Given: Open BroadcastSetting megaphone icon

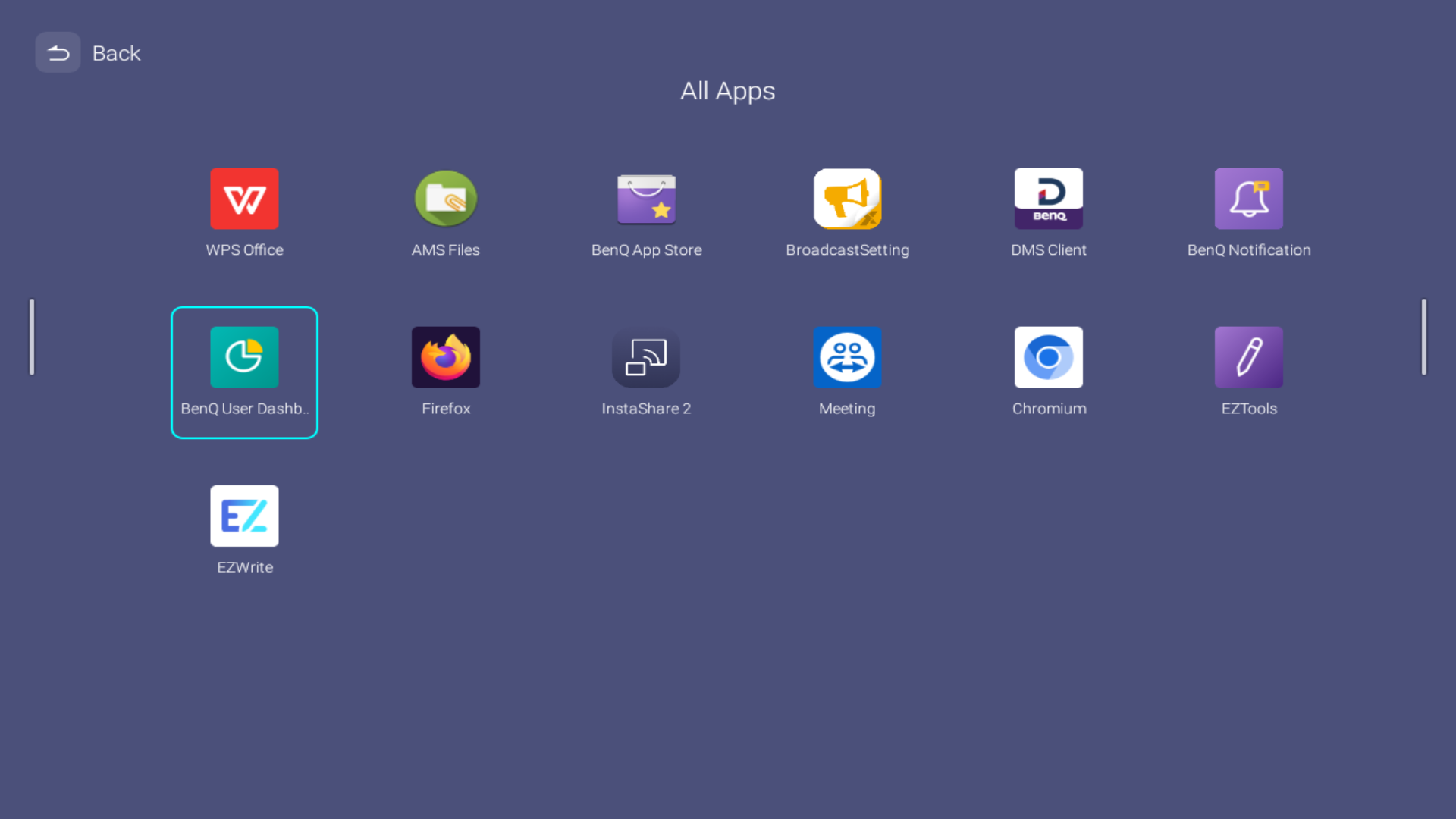Looking at the screenshot, I should pos(847,199).
